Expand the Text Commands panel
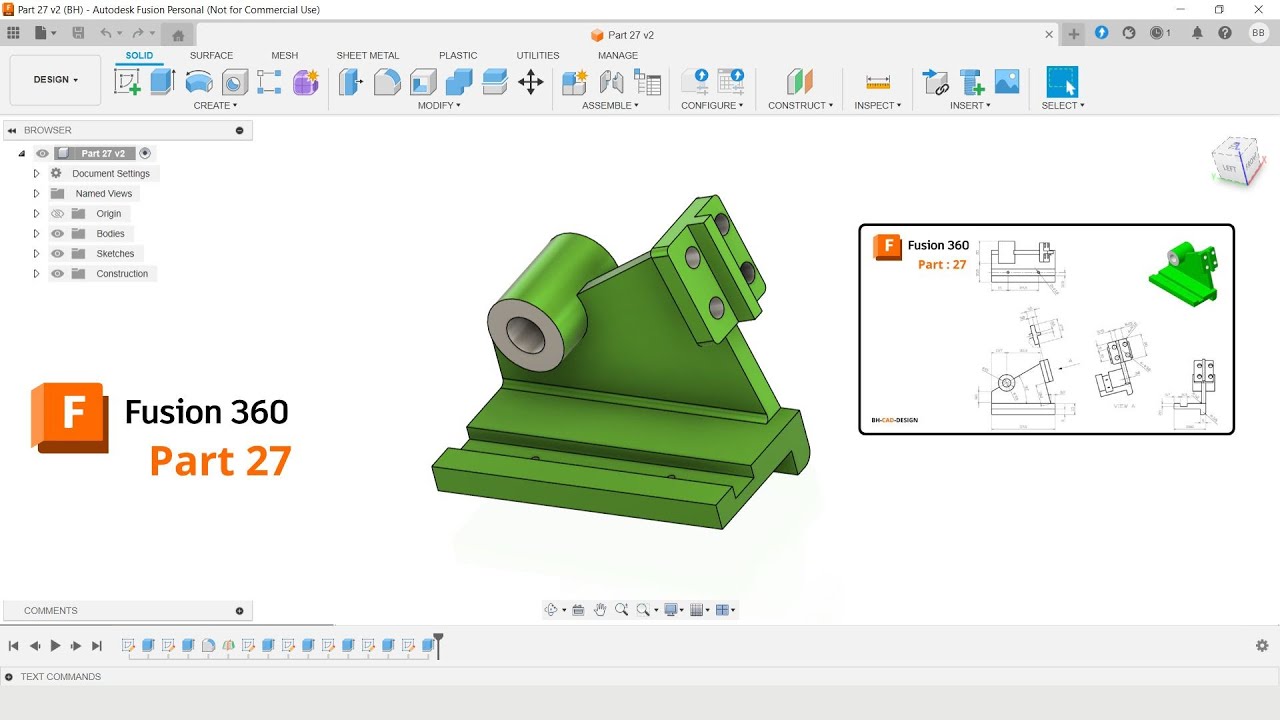This screenshot has height=720, width=1280. coord(9,677)
